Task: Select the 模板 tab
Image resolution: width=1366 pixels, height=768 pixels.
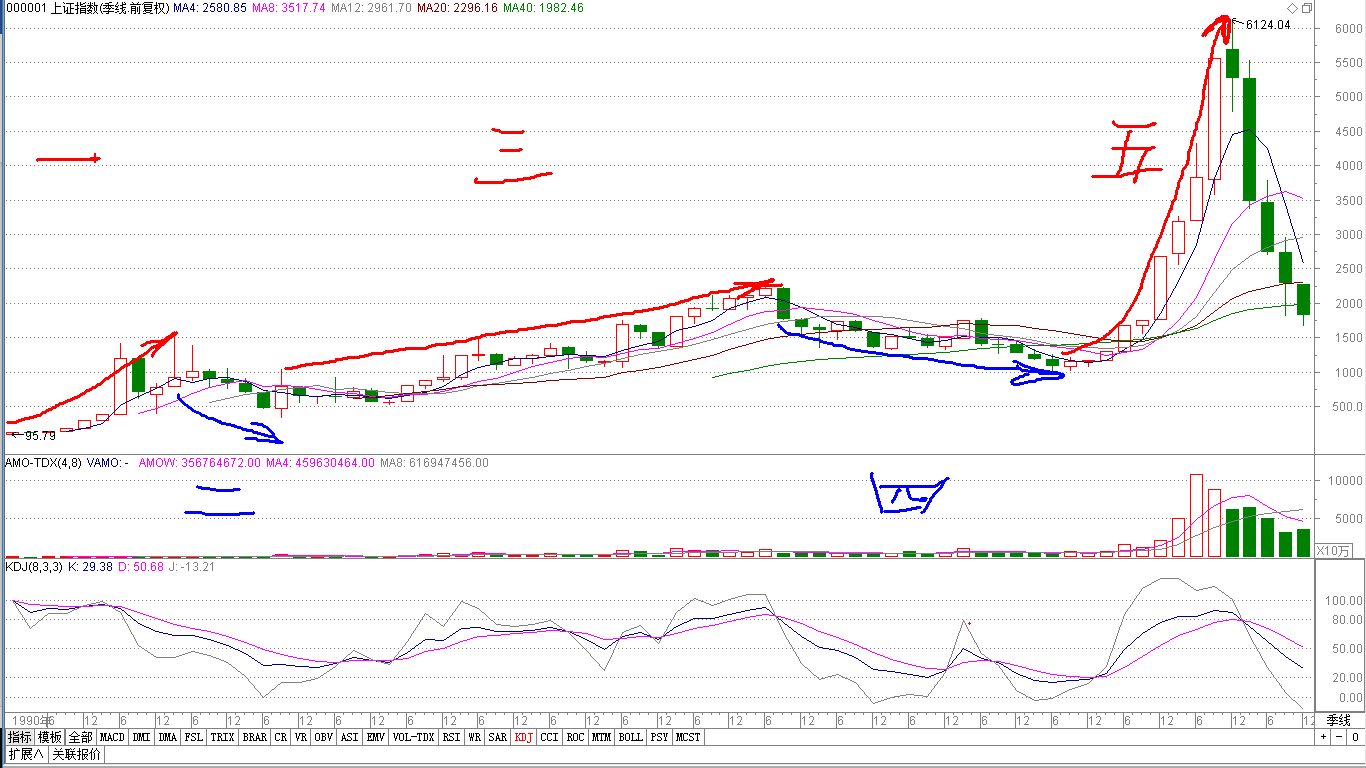Action: (x=50, y=737)
